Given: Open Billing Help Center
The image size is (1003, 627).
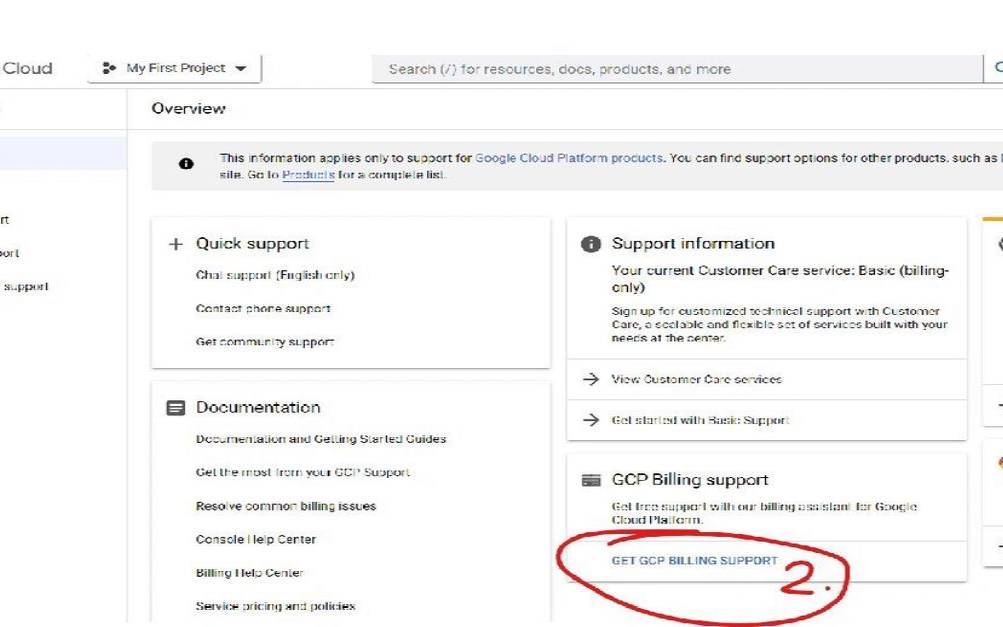Looking at the screenshot, I should (x=249, y=573).
